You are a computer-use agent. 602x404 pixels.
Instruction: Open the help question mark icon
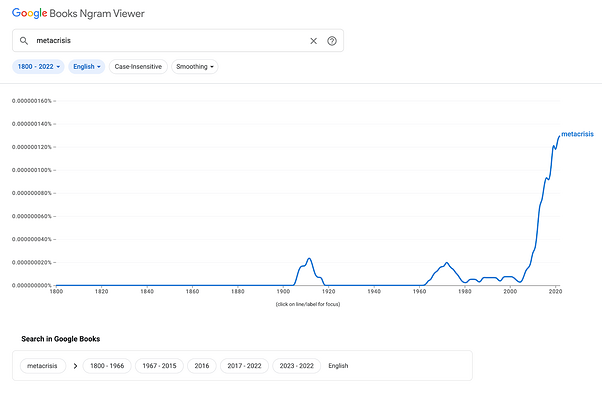pos(332,41)
